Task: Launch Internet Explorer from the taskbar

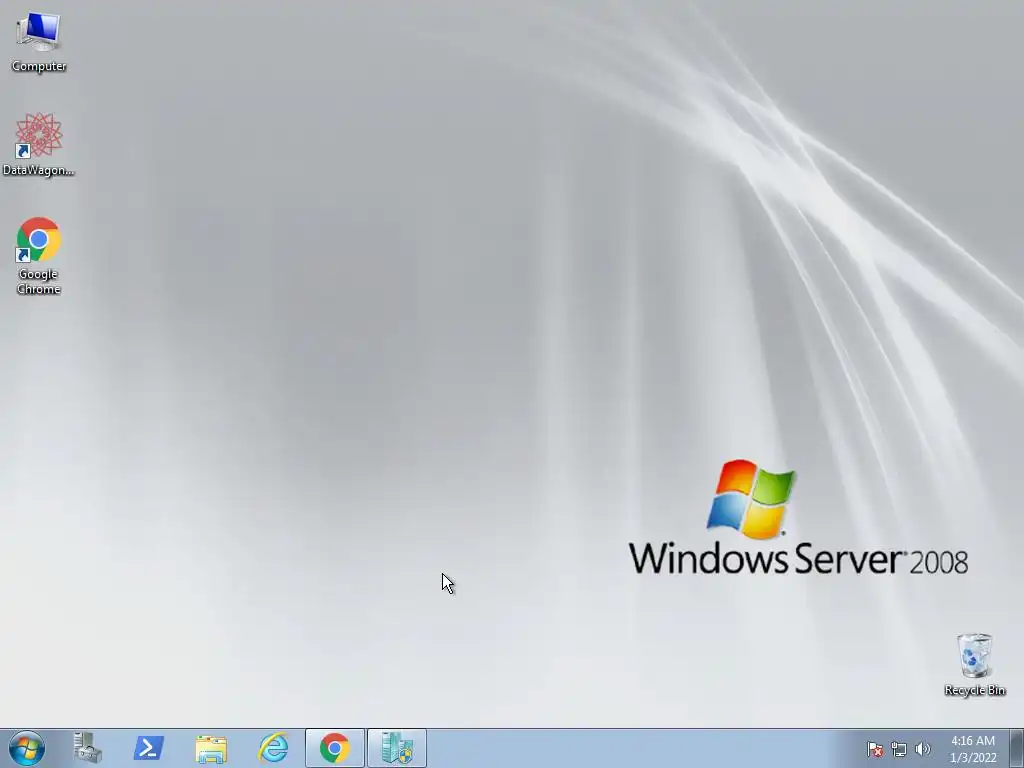Action: click(x=273, y=748)
